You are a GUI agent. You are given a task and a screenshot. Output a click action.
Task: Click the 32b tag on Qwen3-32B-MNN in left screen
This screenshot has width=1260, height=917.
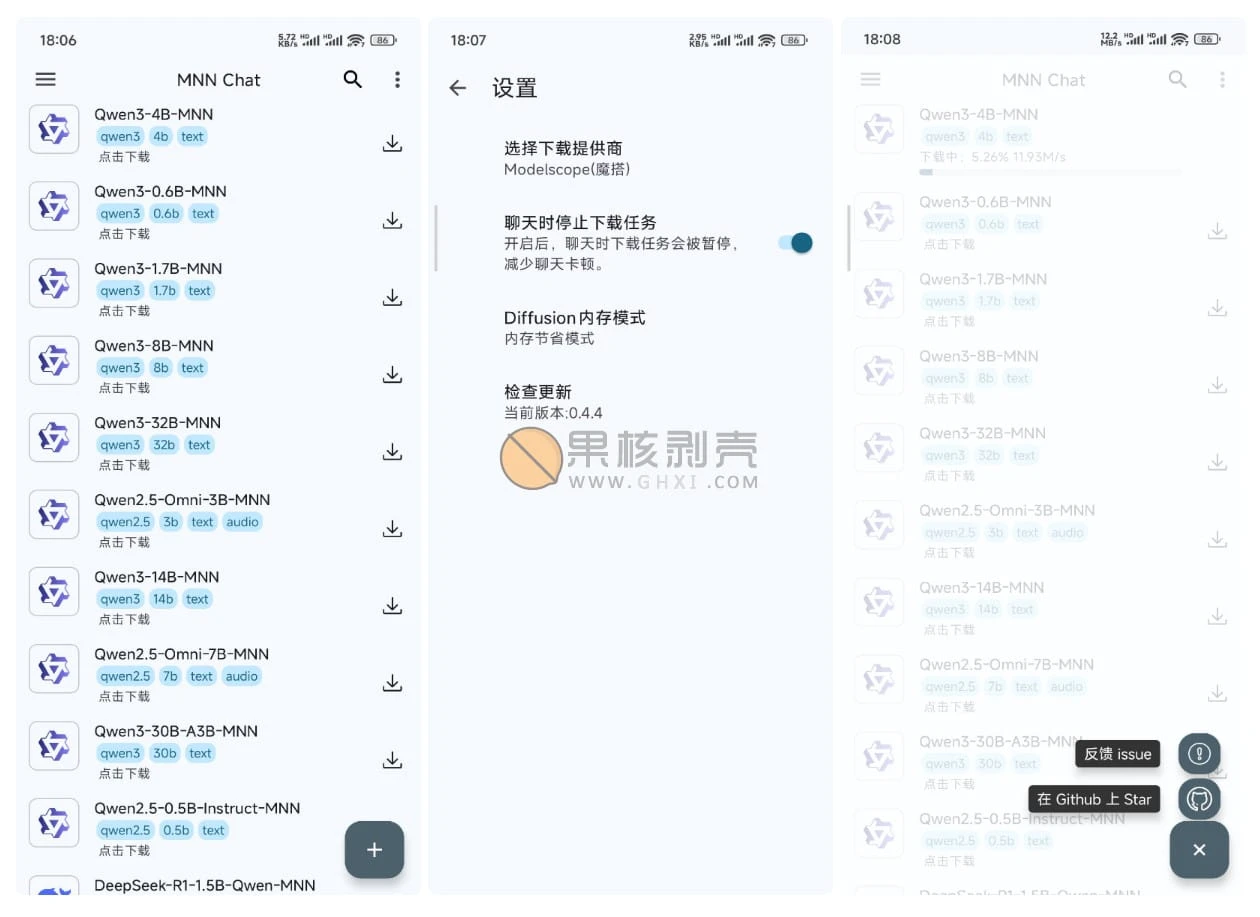coord(164,445)
